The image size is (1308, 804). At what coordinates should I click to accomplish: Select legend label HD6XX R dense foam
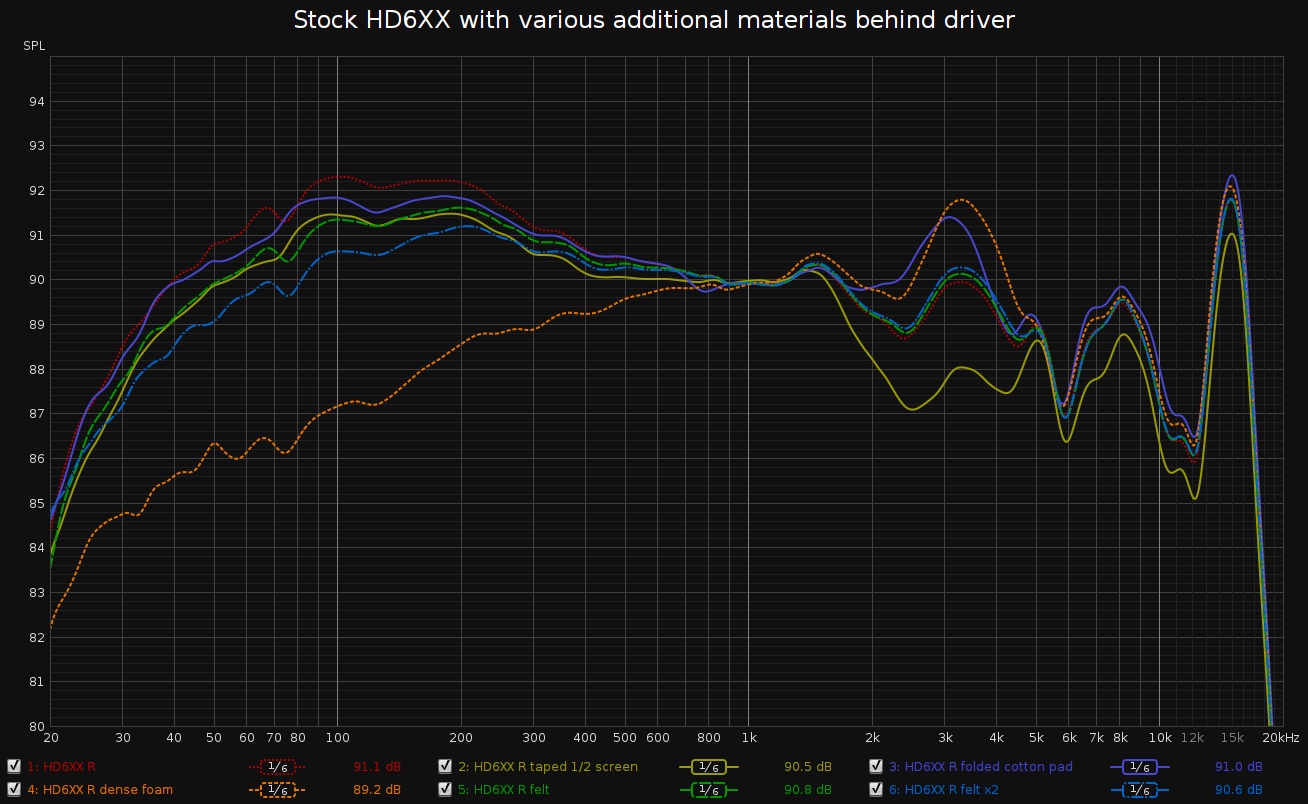[100, 790]
